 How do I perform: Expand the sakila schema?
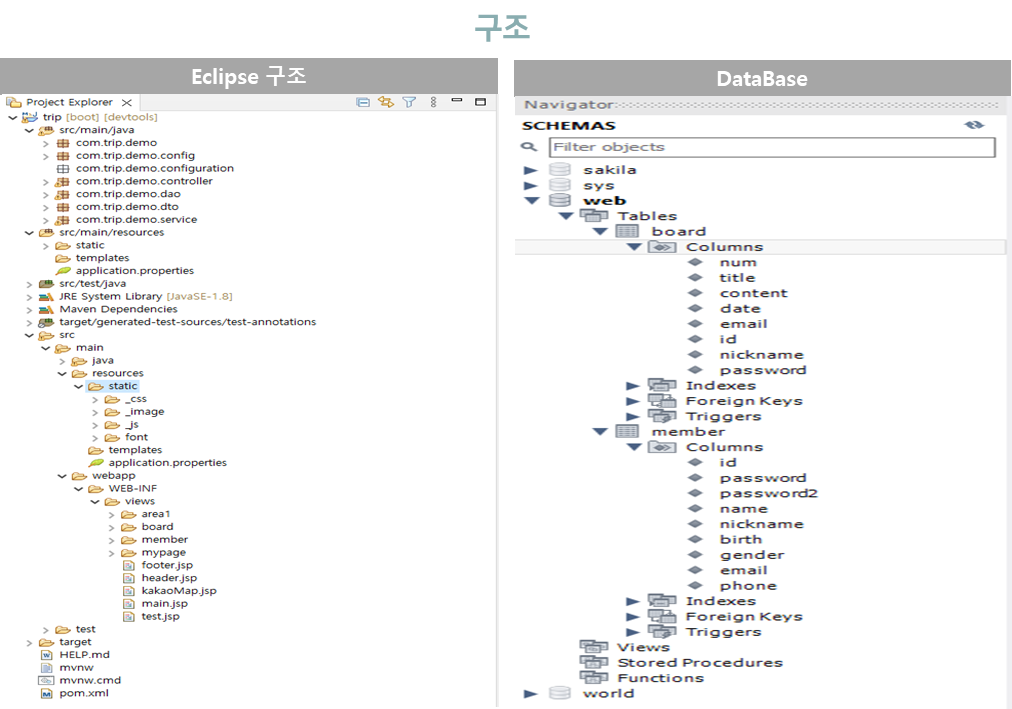point(531,170)
